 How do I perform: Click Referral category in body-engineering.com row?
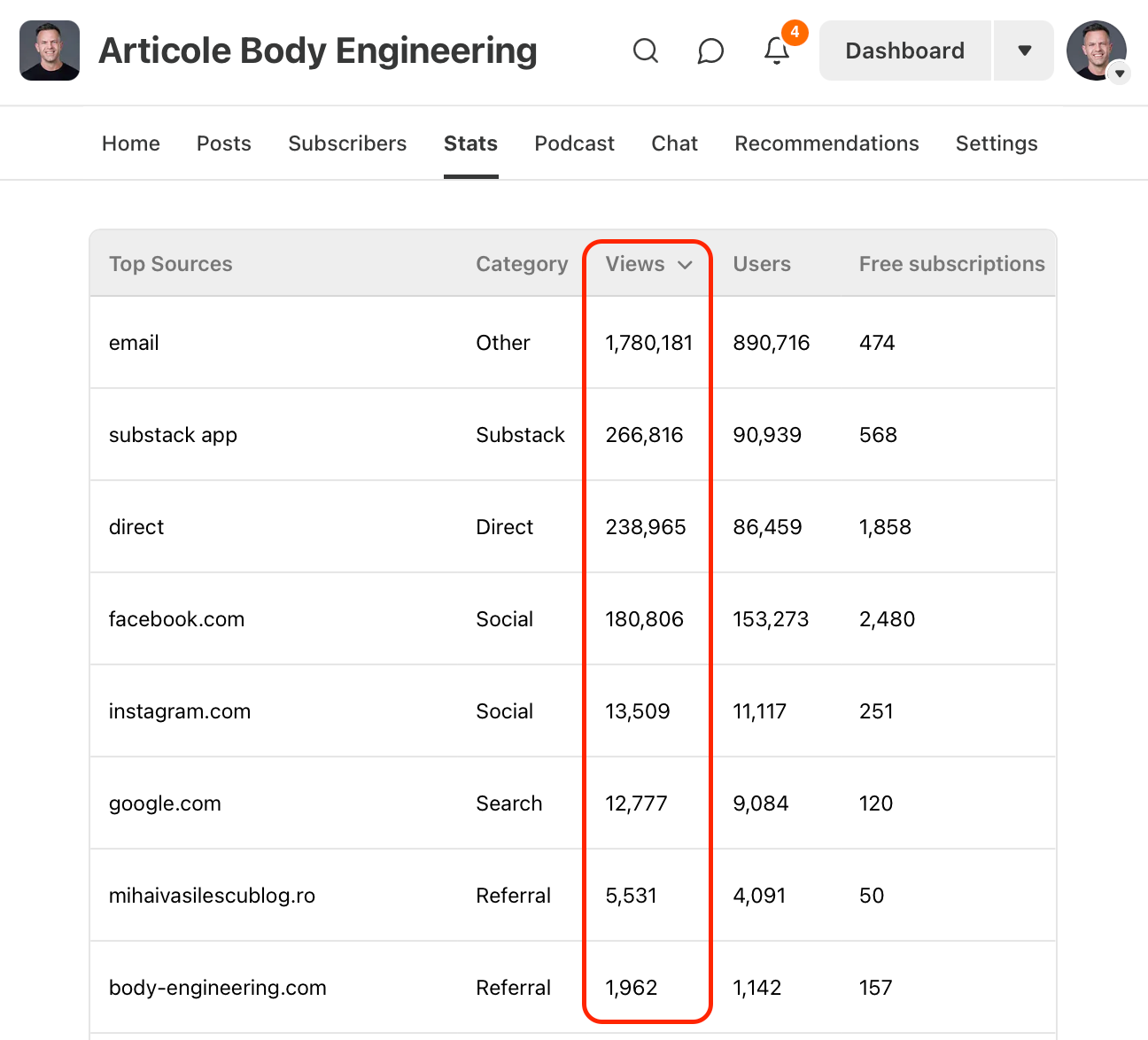click(513, 988)
